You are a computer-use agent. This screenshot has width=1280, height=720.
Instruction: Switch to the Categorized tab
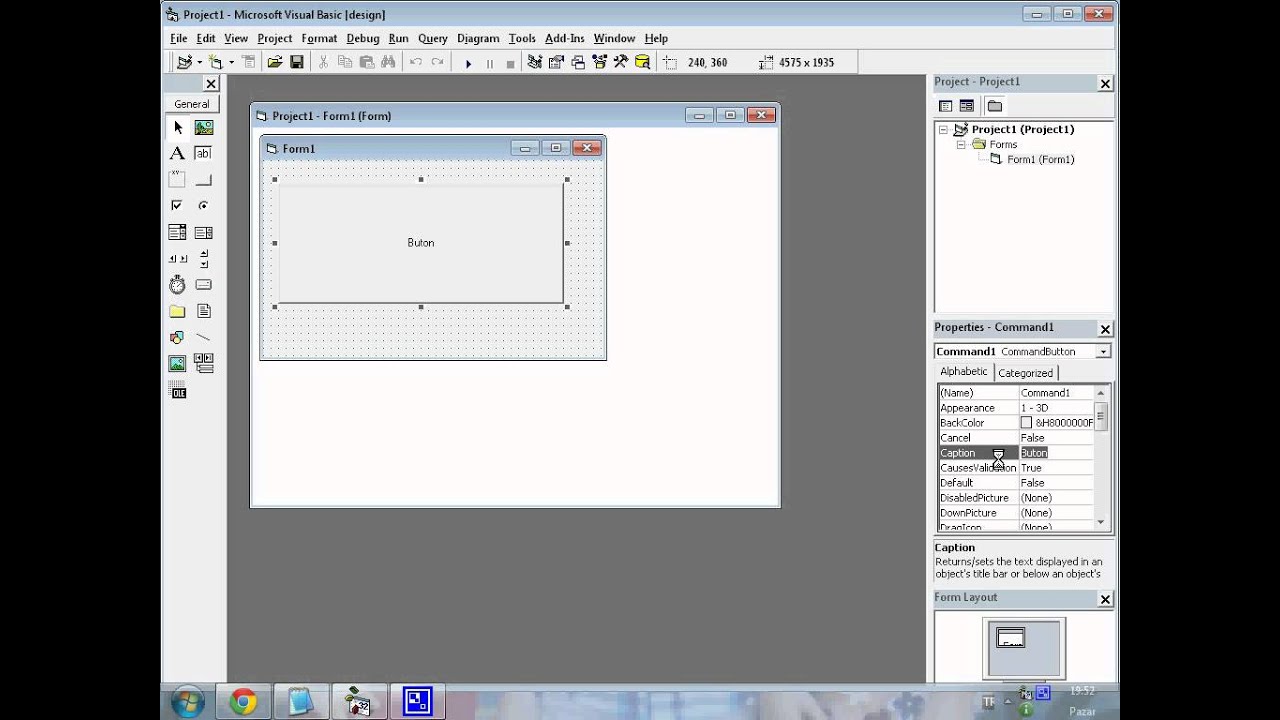point(1025,372)
